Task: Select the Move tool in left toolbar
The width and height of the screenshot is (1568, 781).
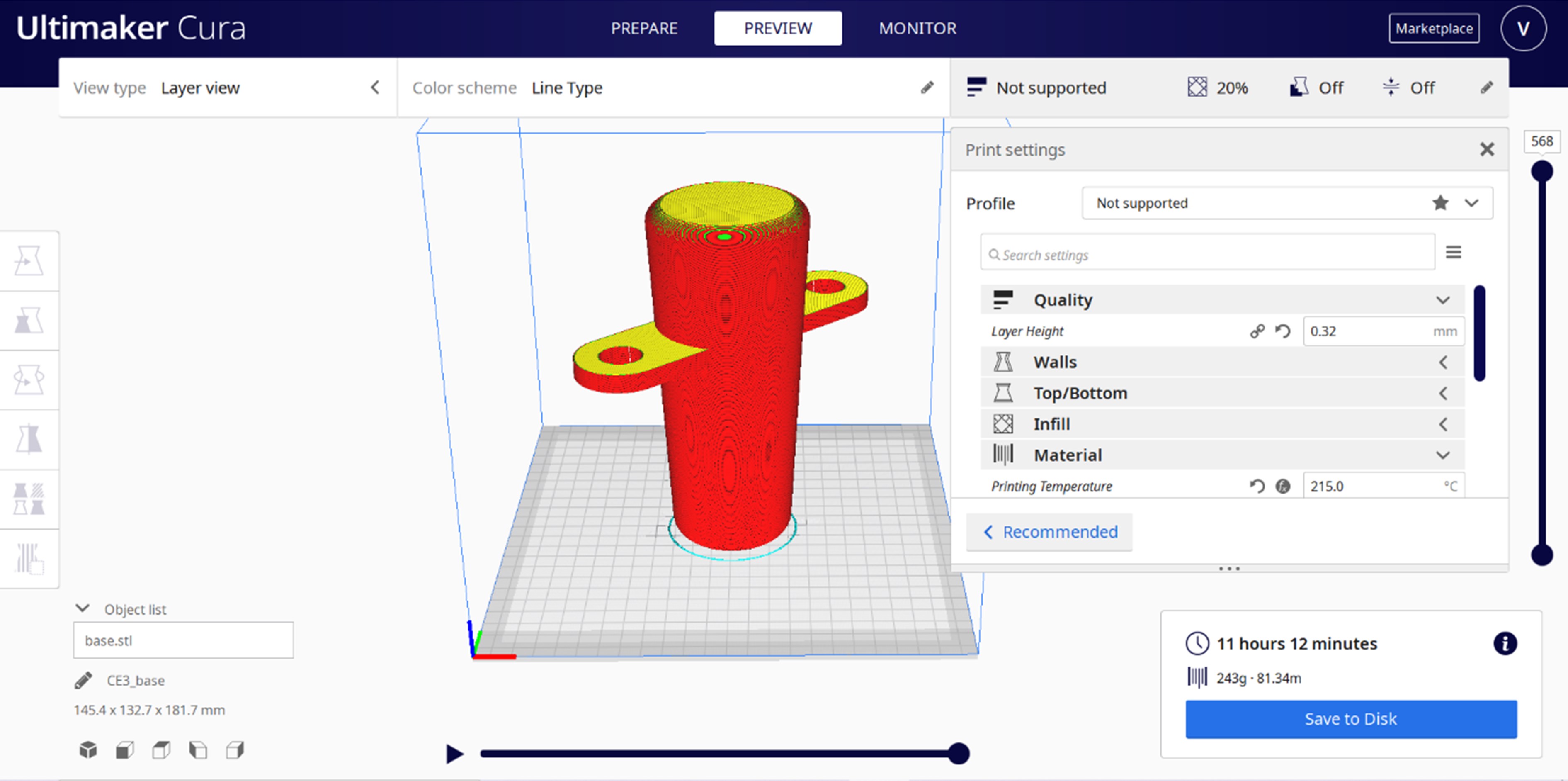Action: [29, 261]
